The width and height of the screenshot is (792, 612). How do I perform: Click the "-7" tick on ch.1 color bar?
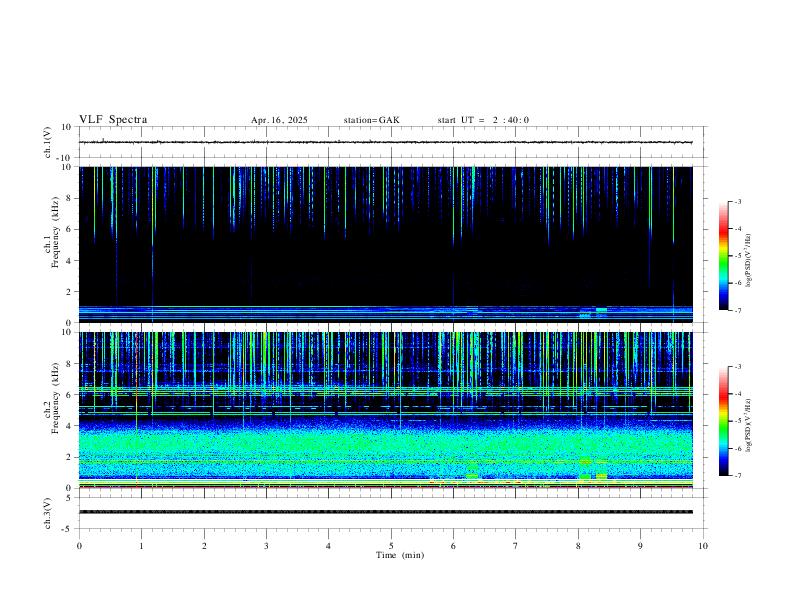(x=737, y=311)
